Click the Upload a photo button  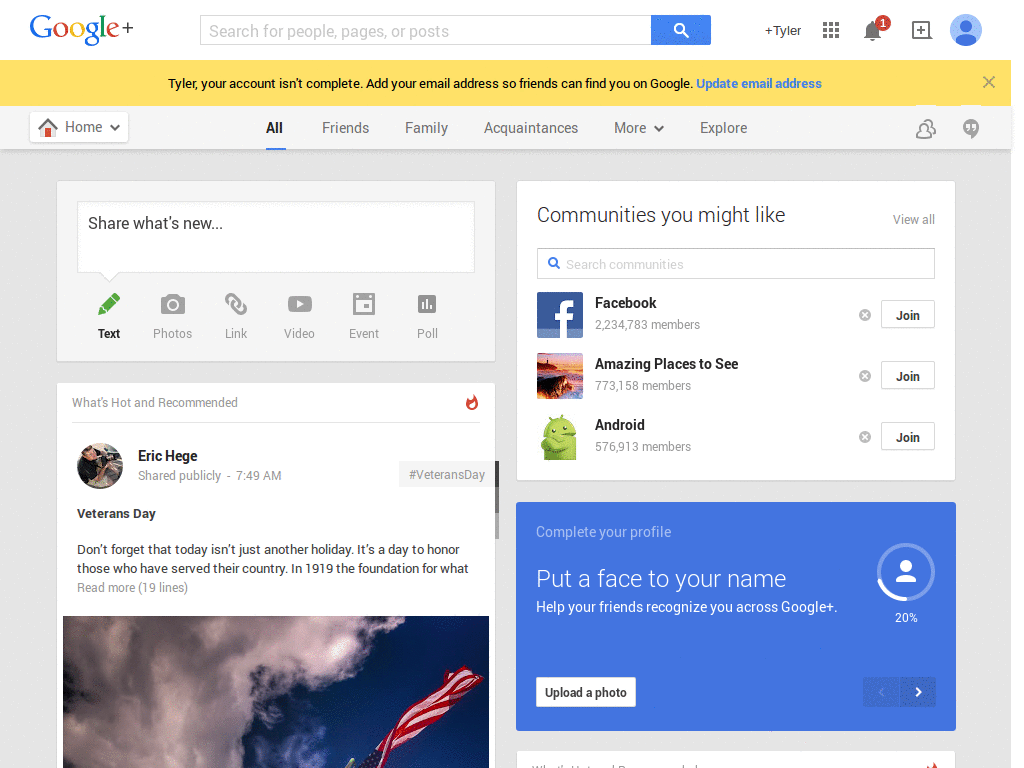point(586,692)
